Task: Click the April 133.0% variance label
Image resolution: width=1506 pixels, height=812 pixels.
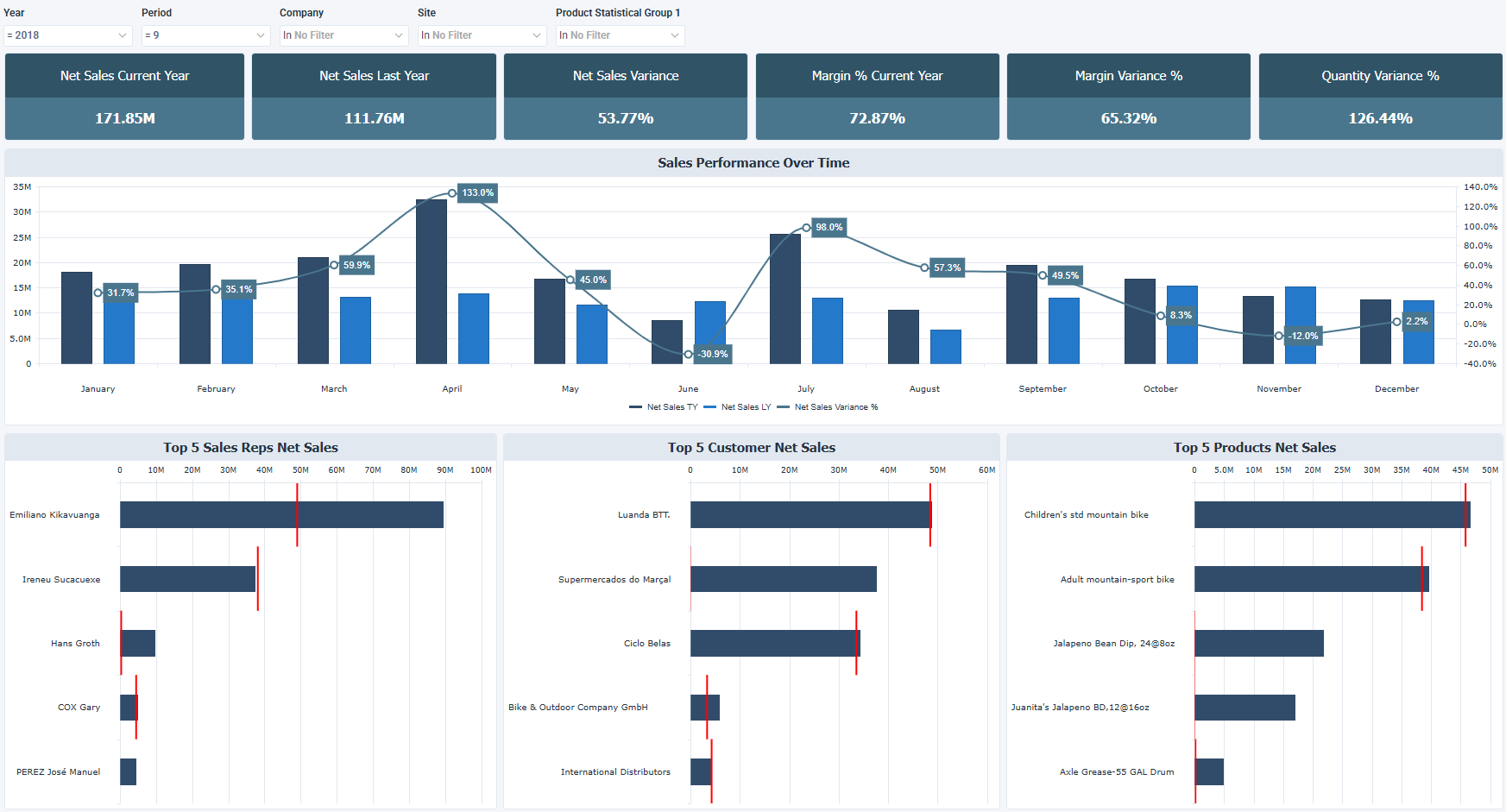Action: (x=478, y=193)
